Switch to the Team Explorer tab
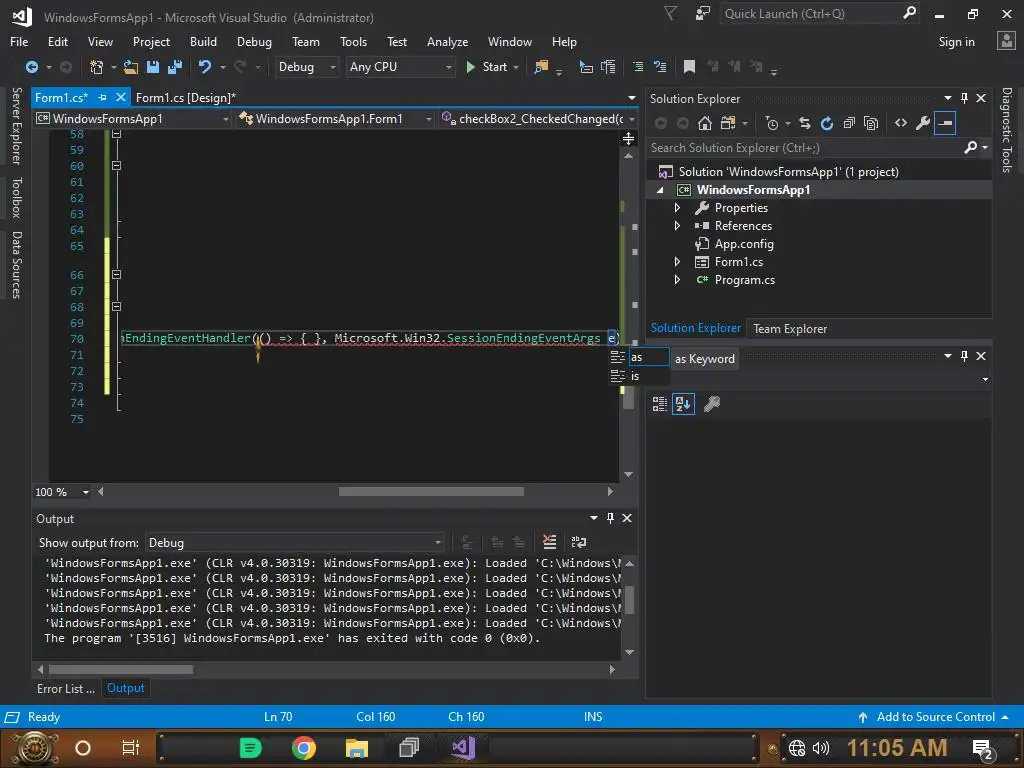The height and width of the screenshot is (768, 1024). pyautogui.click(x=790, y=328)
